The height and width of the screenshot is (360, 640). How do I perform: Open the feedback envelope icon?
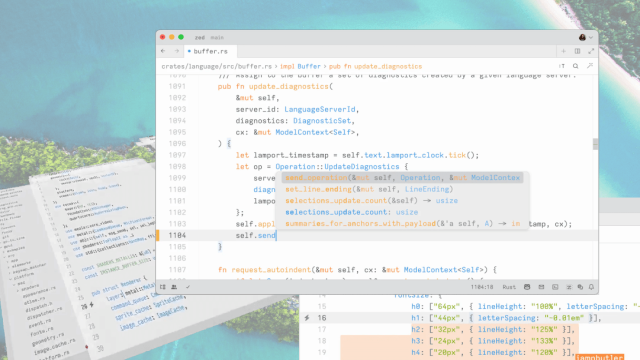click(541, 287)
